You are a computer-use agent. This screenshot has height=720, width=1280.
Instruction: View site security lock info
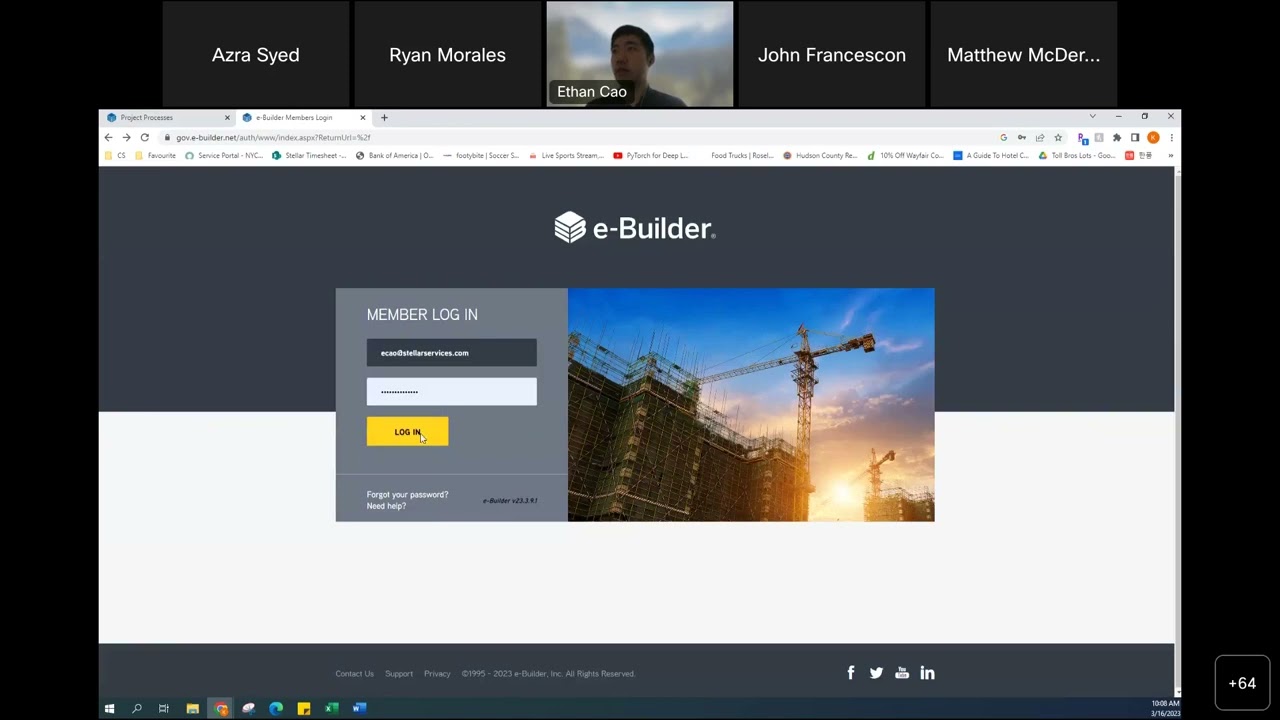click(x=167, y=138)
